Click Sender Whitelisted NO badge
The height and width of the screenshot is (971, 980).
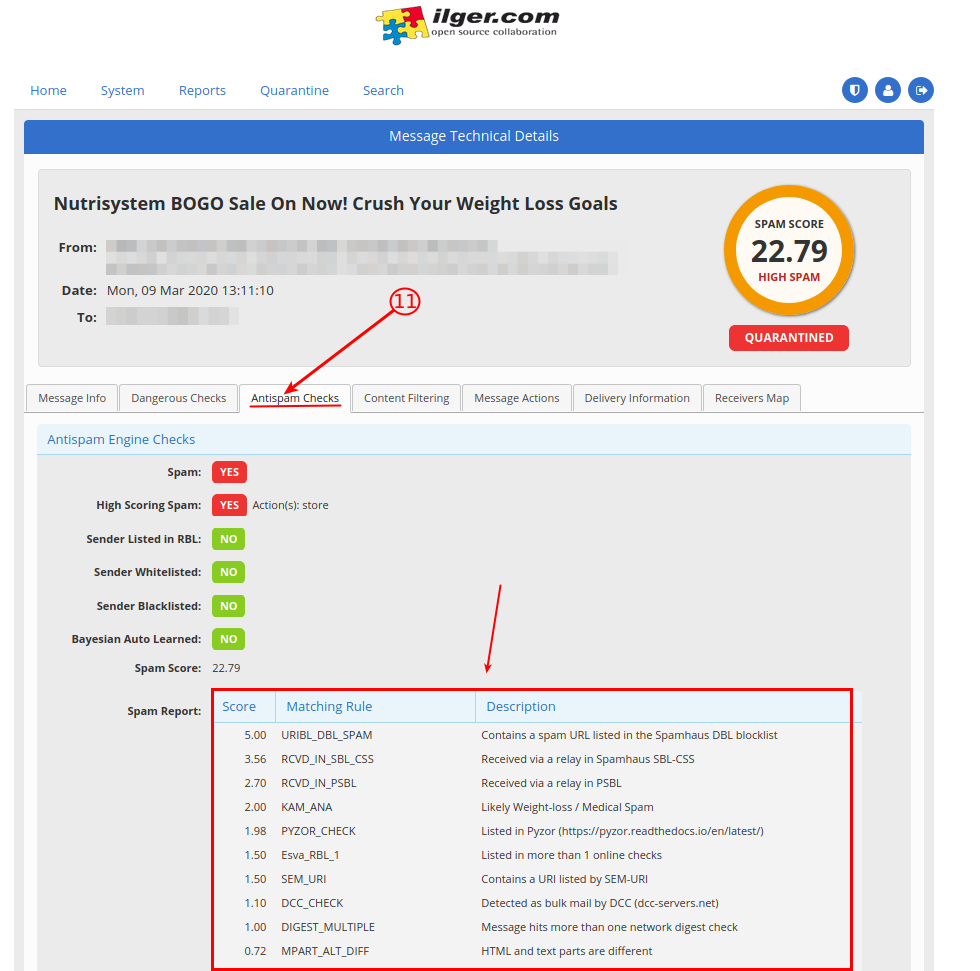pyautogui.click(x=228, y=572)
